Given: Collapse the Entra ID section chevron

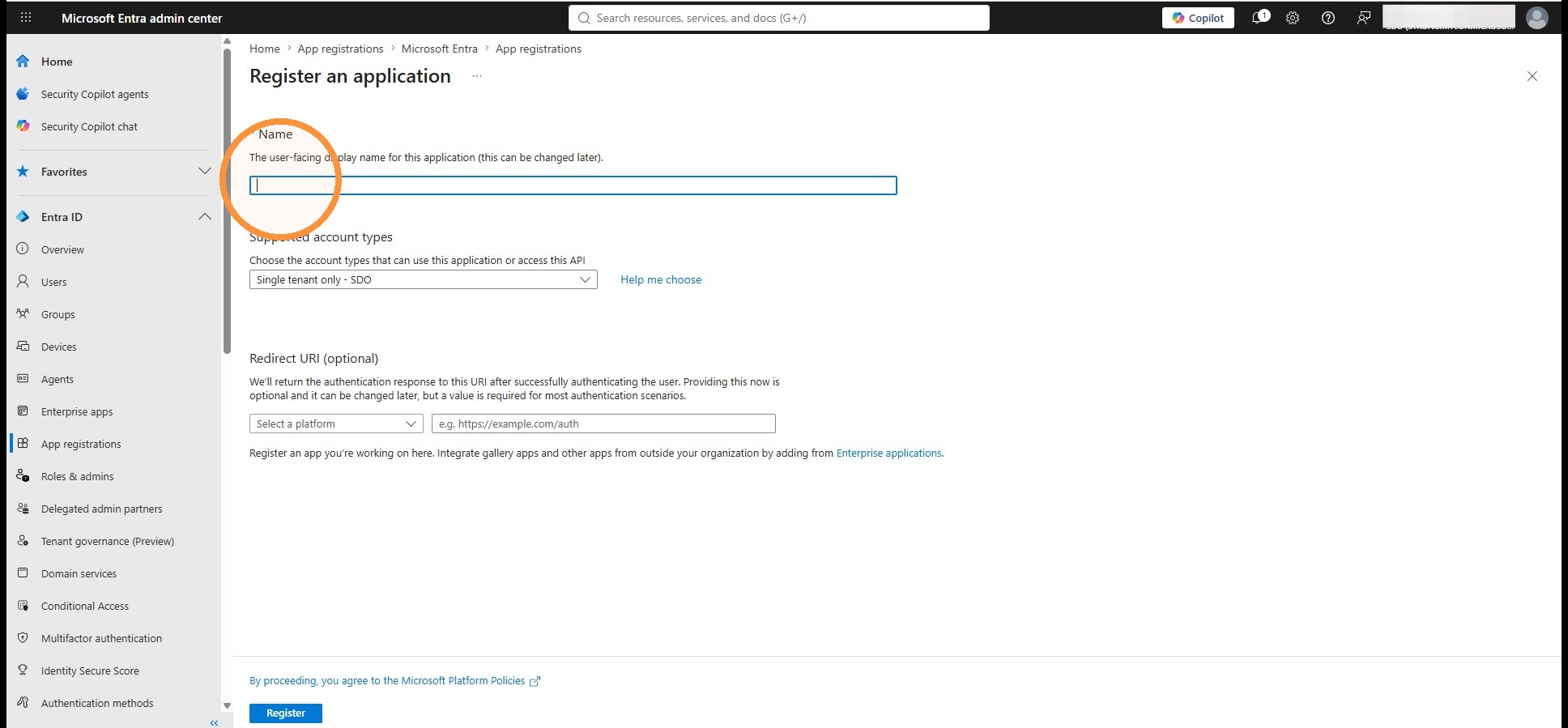Looking at the screenshot, I should (205, 217).
